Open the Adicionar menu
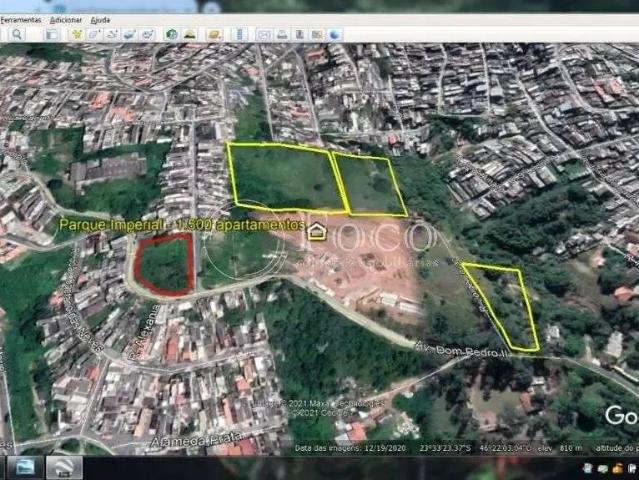Screen dimensions: 639x480 (66, 20)
